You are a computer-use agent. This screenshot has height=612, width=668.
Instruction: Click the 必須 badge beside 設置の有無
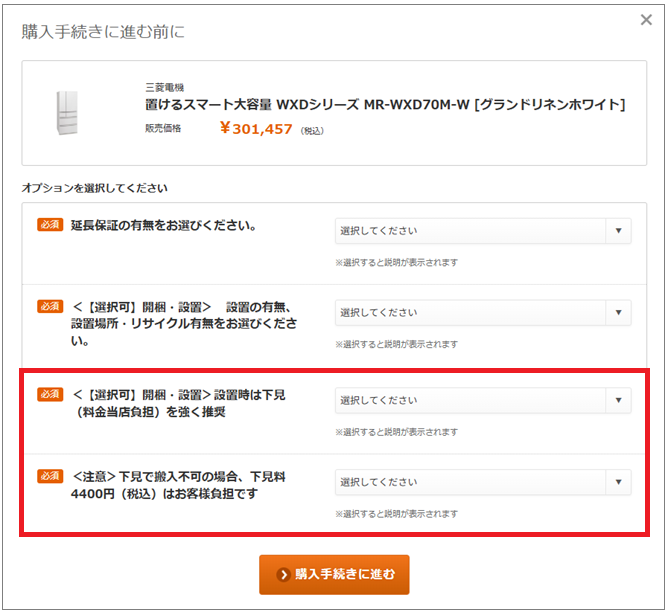(x=50, y=306)
